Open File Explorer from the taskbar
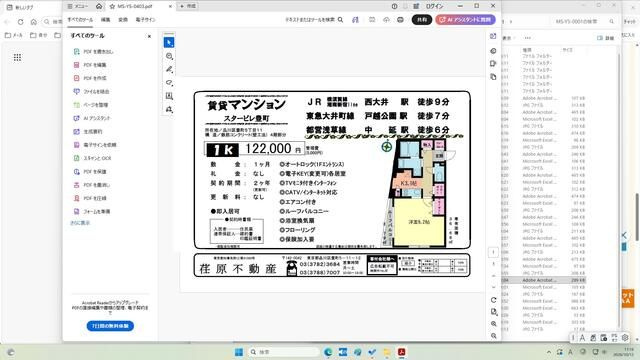 tap(387, 352)
